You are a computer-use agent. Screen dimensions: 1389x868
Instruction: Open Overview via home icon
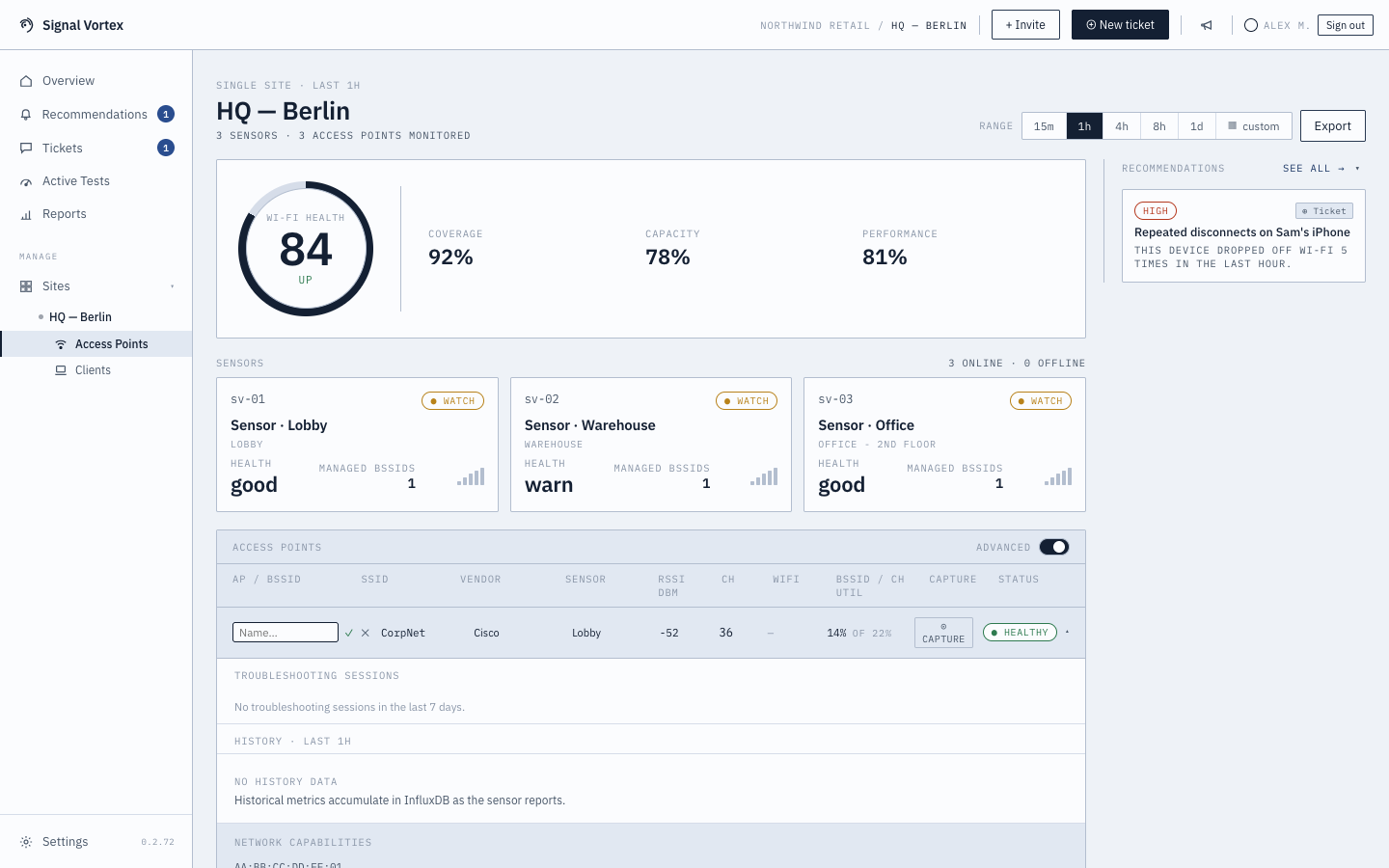coord(26,81)
